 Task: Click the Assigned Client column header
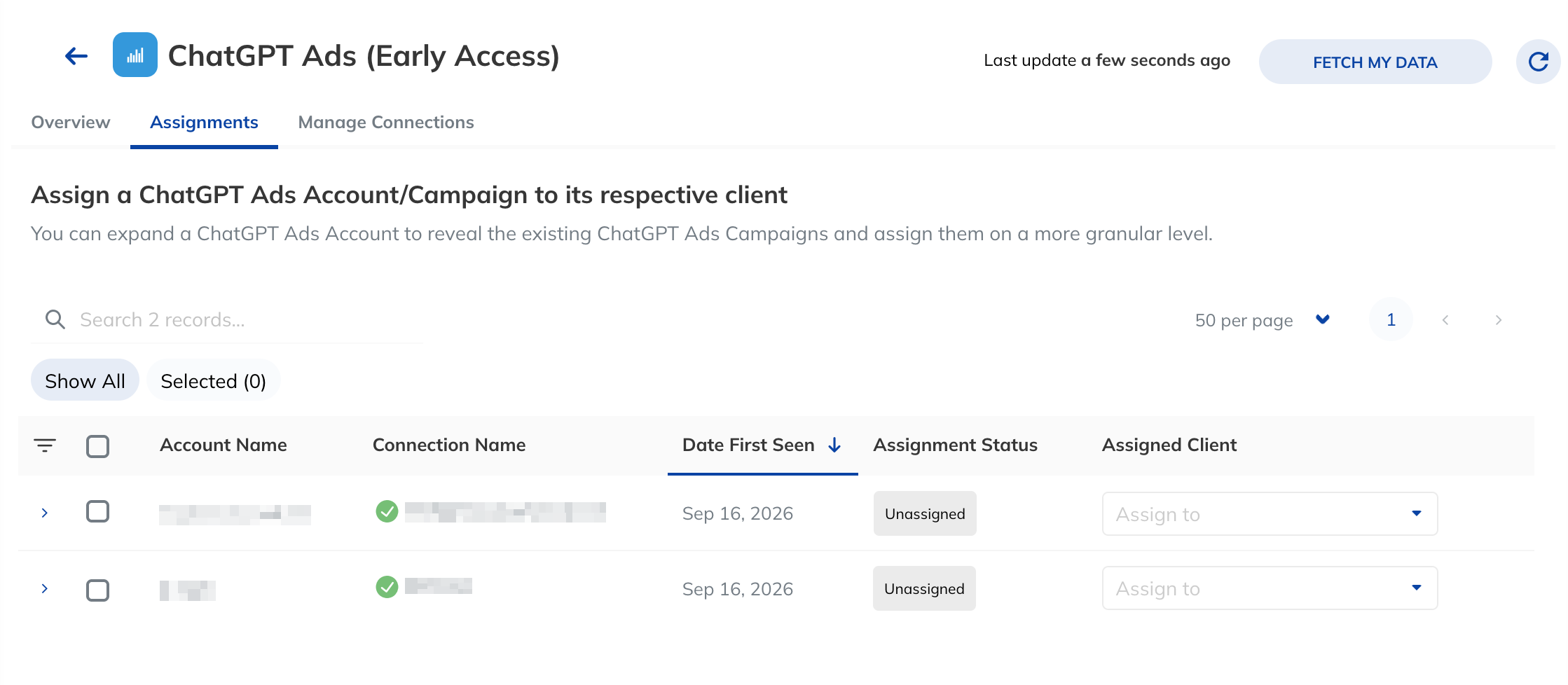(x=1169, y=445)
